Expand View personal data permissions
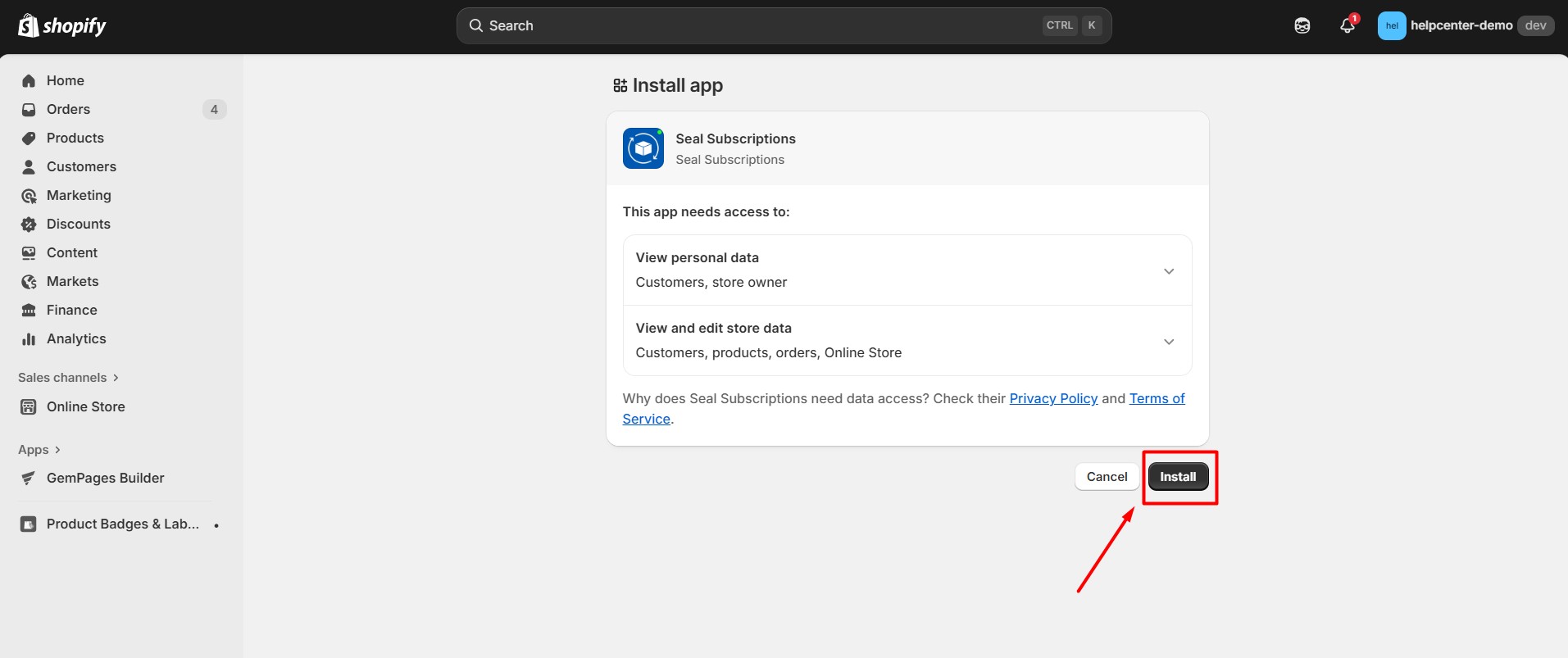The image size is (1568, 658). point(1168,270)
